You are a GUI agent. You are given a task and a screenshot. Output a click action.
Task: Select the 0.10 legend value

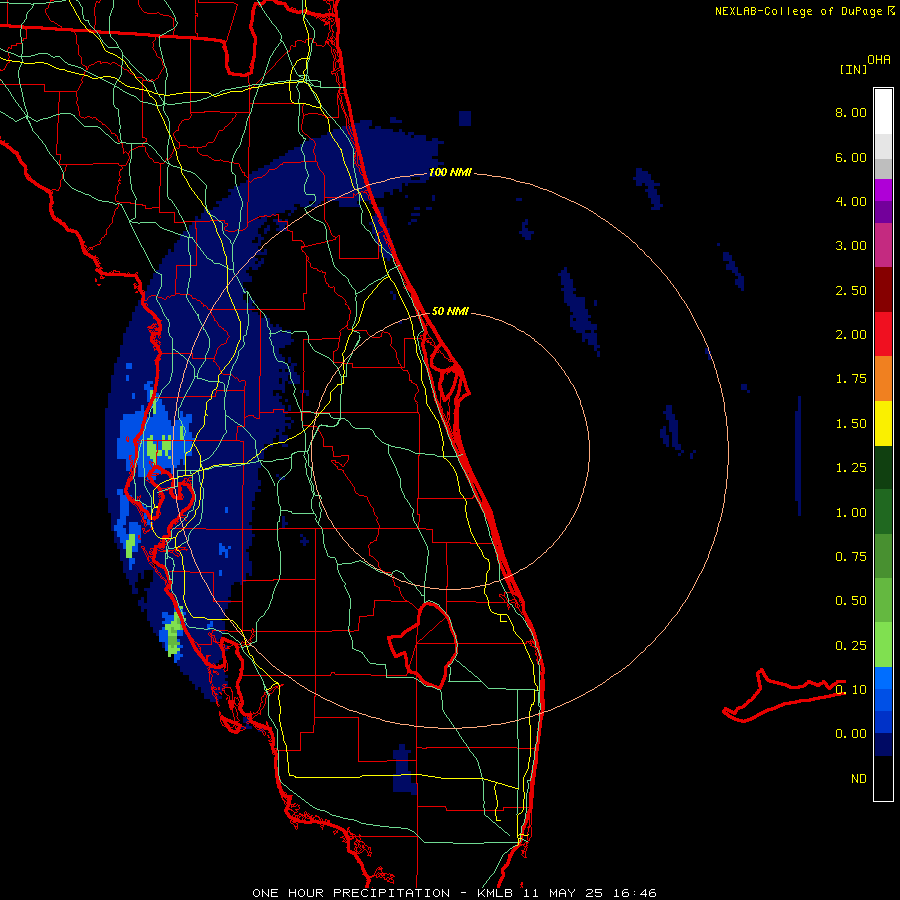point(851,690)
